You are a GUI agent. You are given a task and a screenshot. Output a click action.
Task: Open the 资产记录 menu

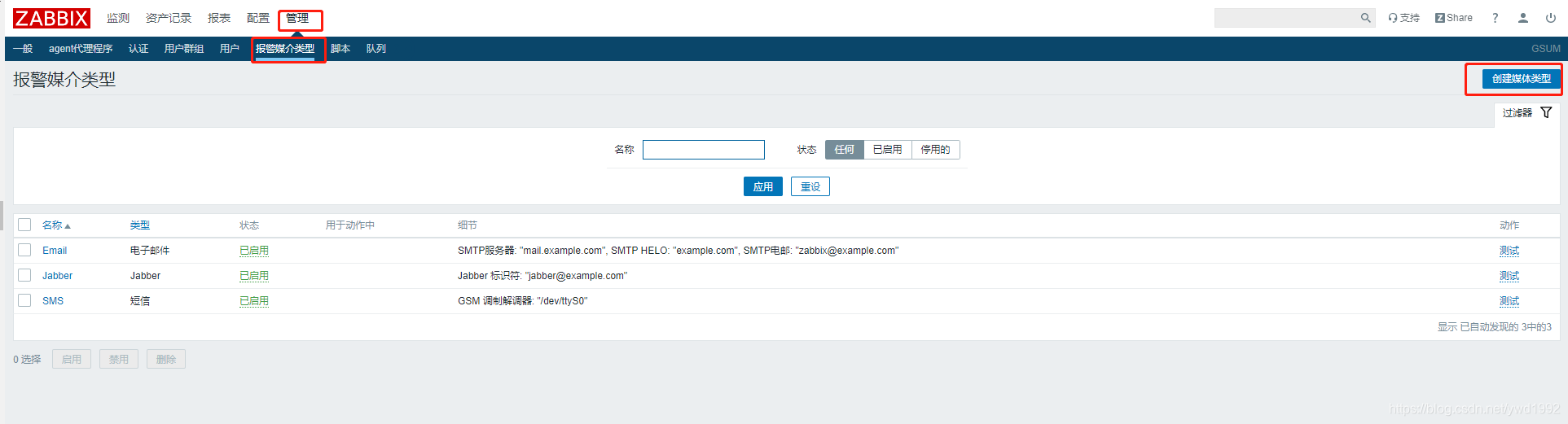[169, 18]
